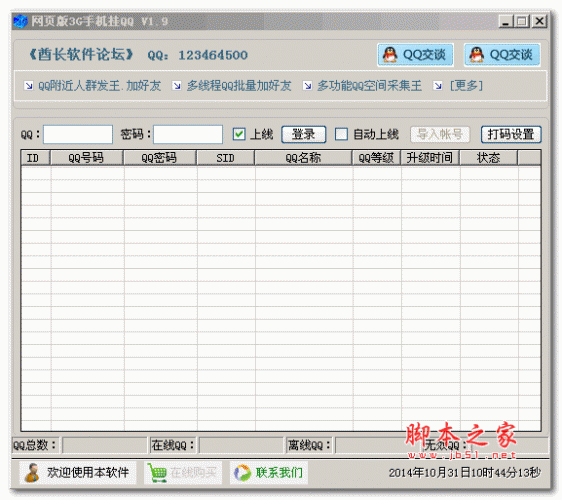Open the first QQ交谈 chat button
Image resolution: width=562 pixels, height=500 pixels.
click(x=415, y=55)
